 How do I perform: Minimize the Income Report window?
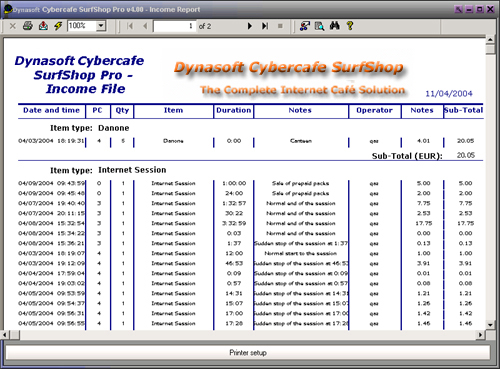(x=469, y=9)
